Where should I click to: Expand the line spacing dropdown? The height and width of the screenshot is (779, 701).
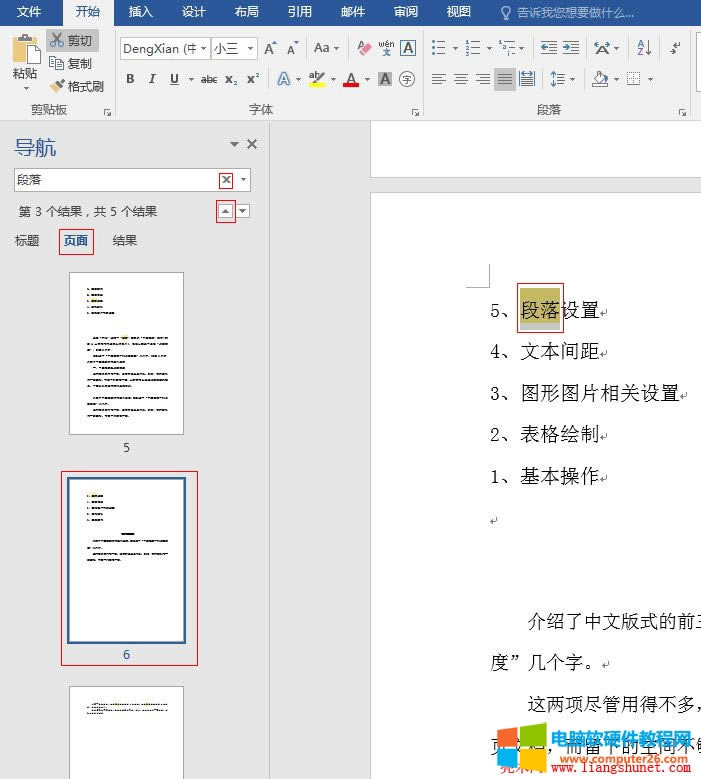coord(571,79)
